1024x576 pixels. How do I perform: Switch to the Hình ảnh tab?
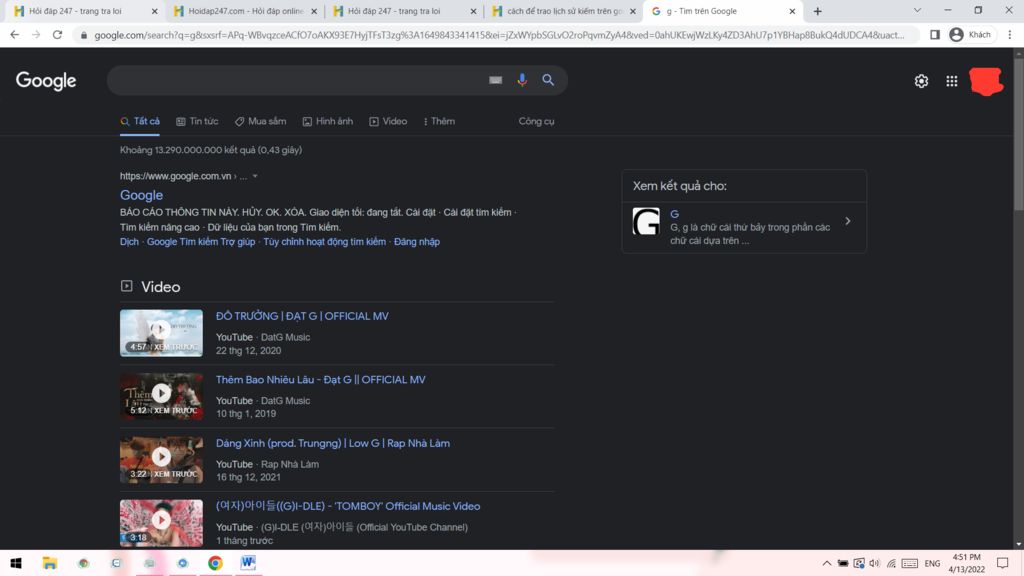pos(328,121)
